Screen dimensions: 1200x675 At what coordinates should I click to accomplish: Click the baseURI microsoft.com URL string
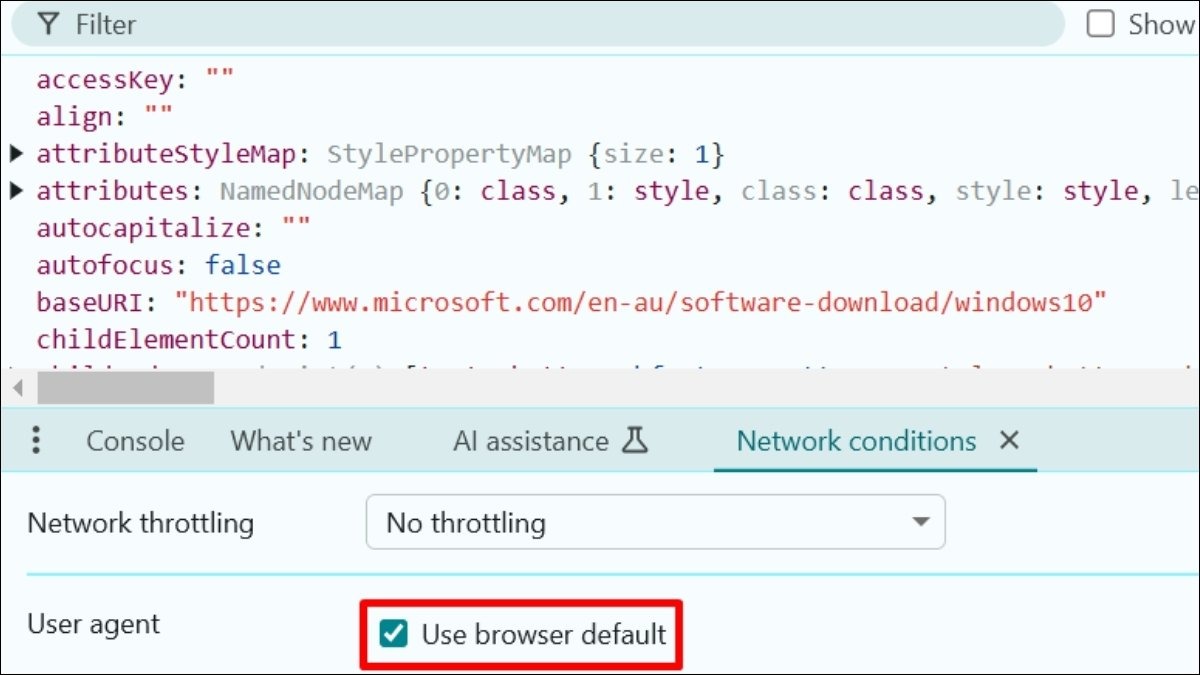click(640, 302)
